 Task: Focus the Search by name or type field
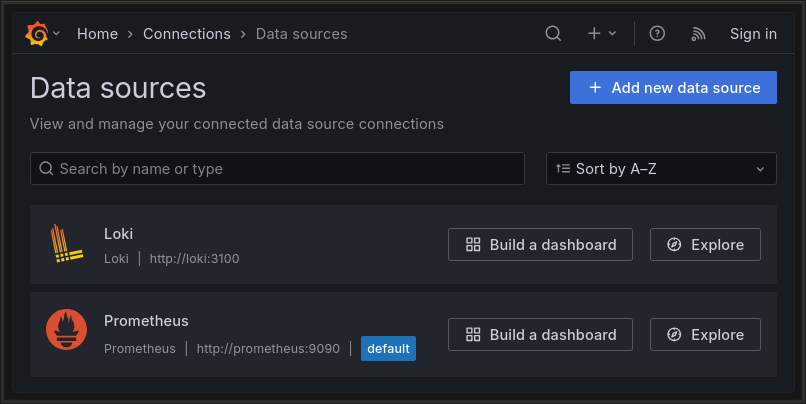pyautogui.click(x=277, y=169)
